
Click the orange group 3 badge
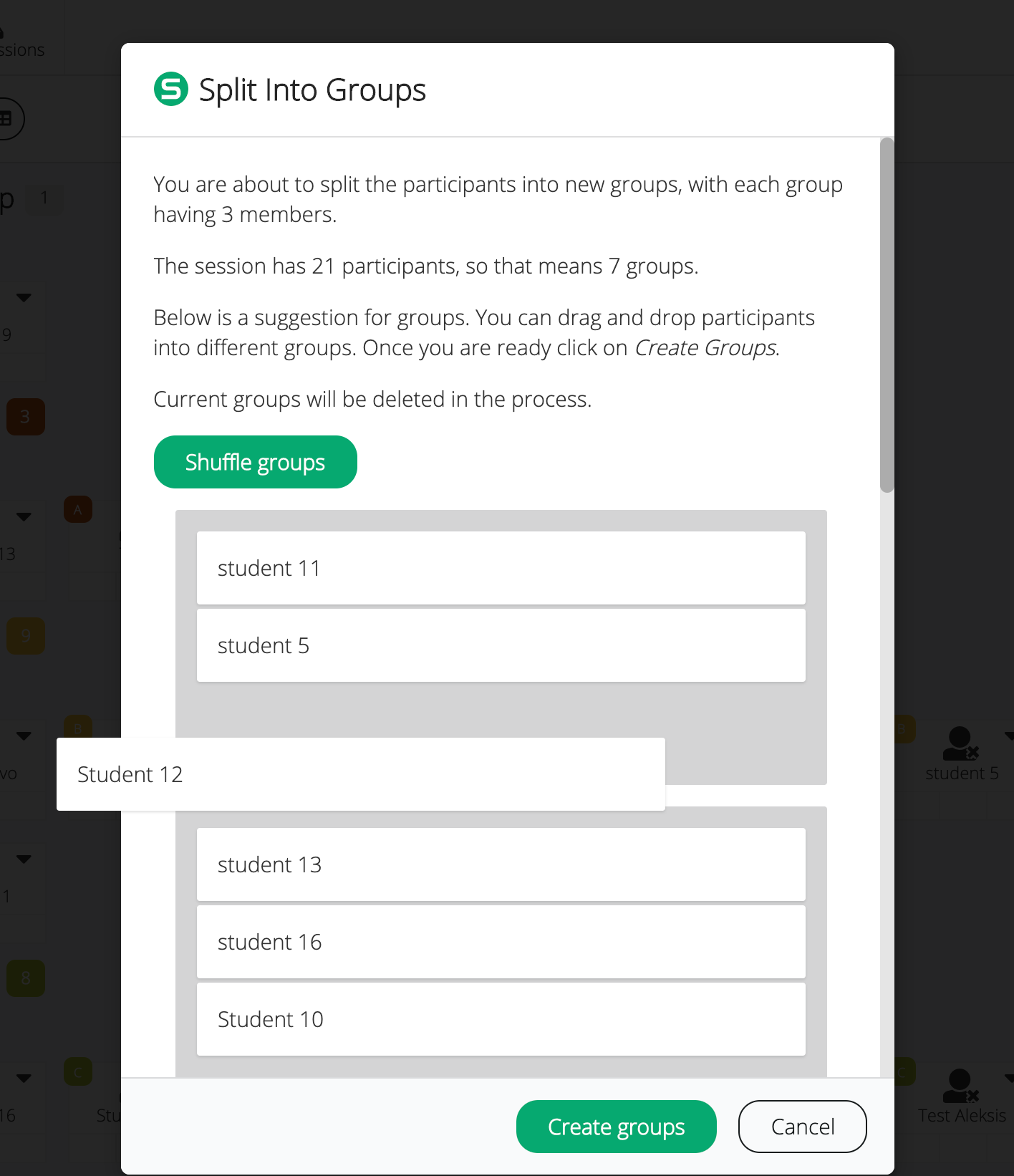[26, 417]
